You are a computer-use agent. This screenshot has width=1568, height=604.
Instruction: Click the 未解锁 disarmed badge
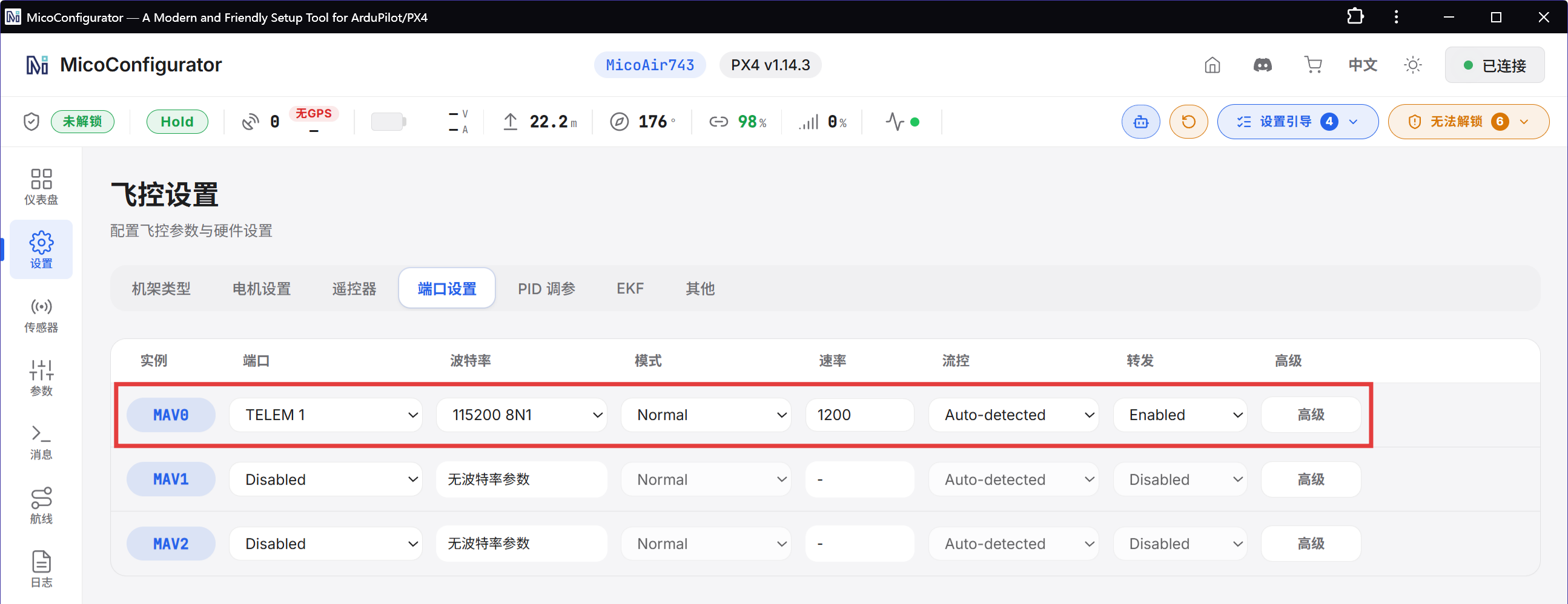82,122
